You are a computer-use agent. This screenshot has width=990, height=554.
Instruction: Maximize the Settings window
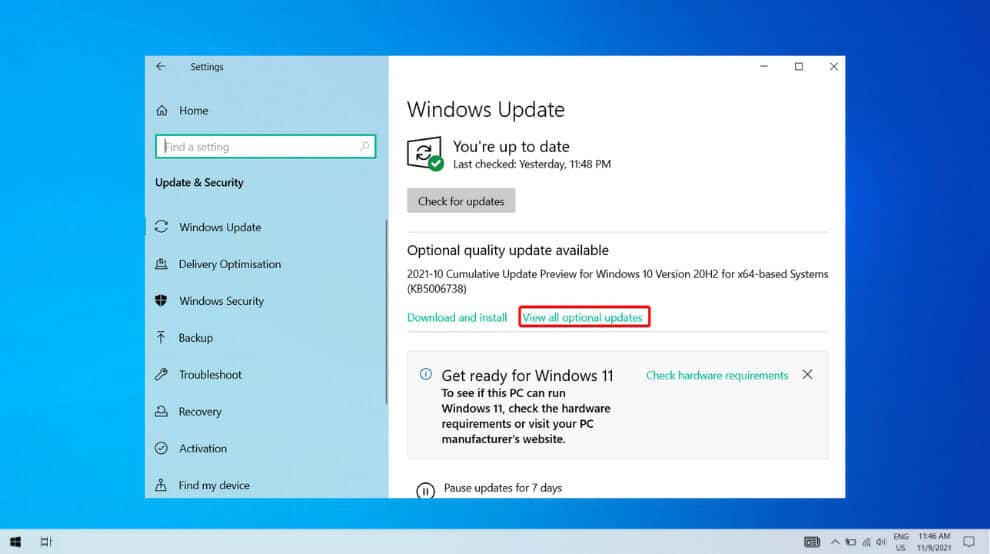(799, 66)
